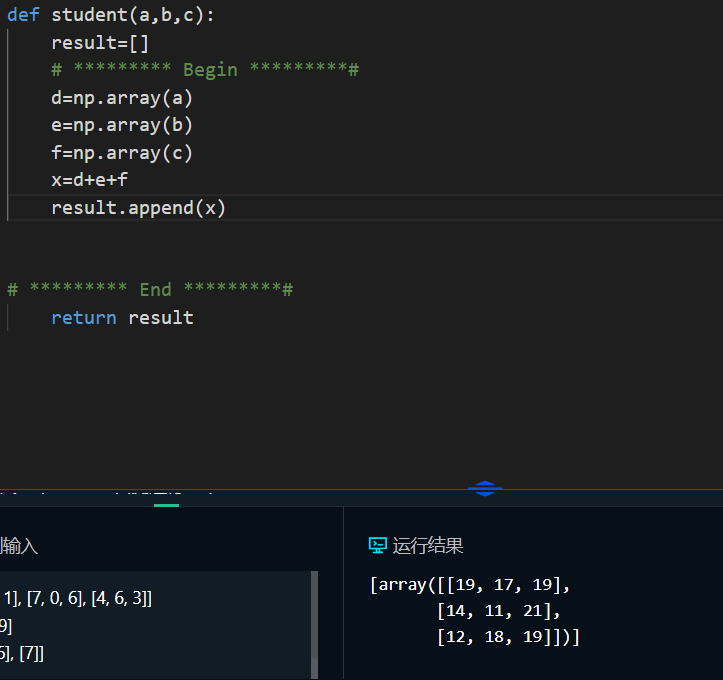Image resolution: width=723 pixels, height=680 pixels.
Task: Click the f=np.array(c) line
Action: [x=122, y=153]
